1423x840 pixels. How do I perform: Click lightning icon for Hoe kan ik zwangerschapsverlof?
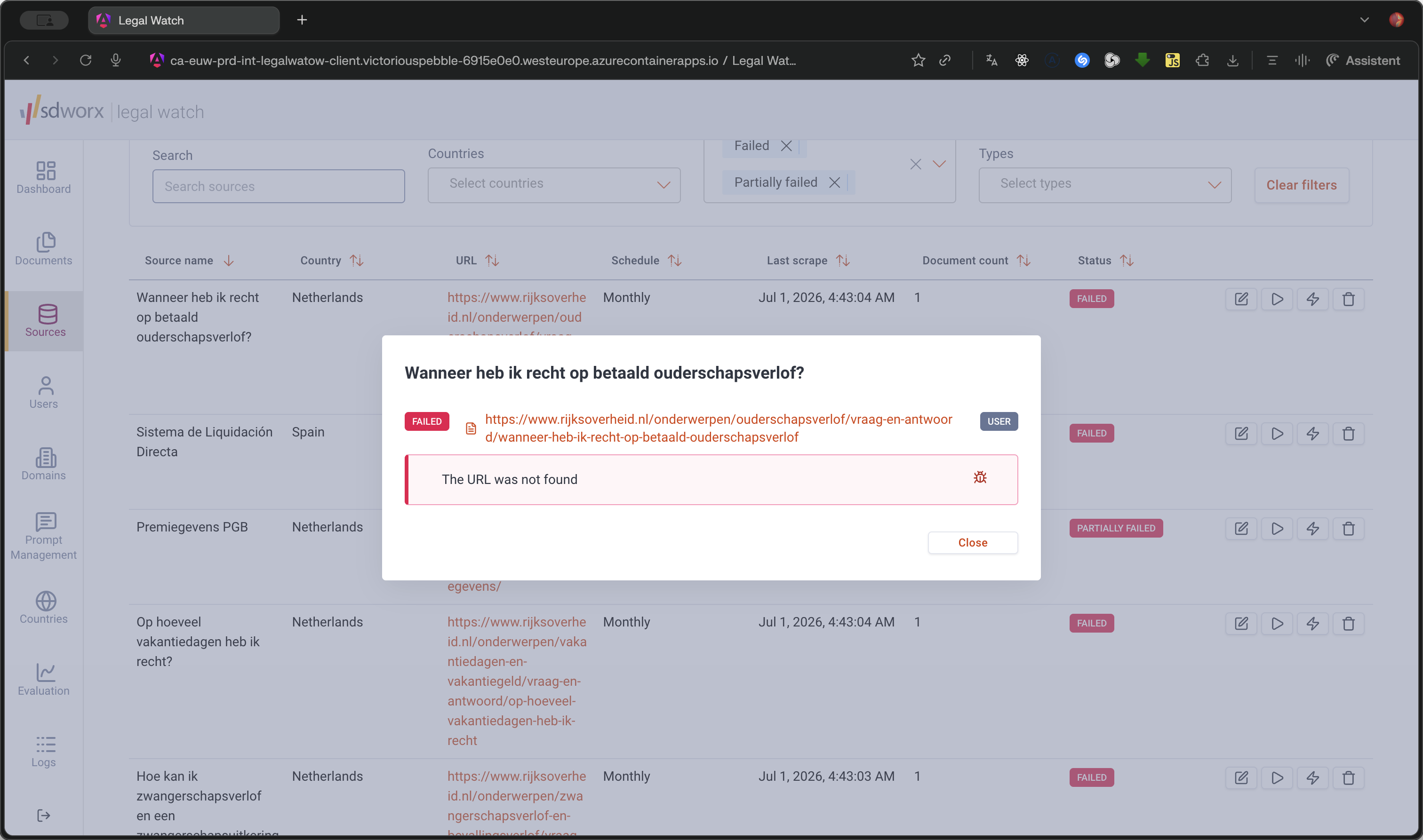tap(1312, 778)
